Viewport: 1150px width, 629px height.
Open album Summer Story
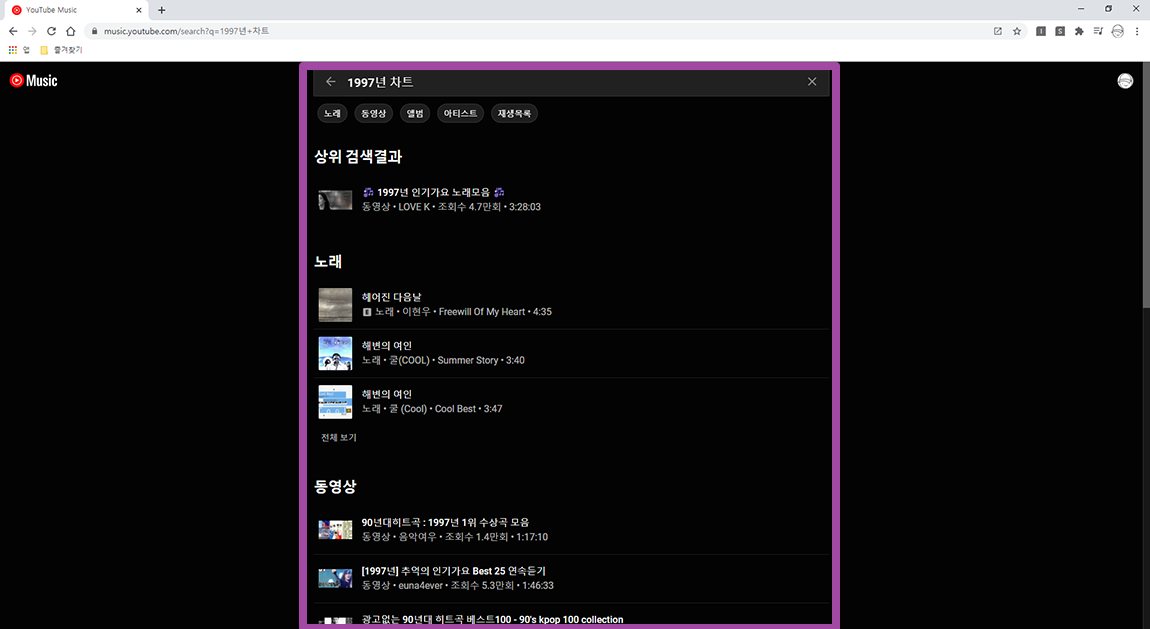point(468,360)
